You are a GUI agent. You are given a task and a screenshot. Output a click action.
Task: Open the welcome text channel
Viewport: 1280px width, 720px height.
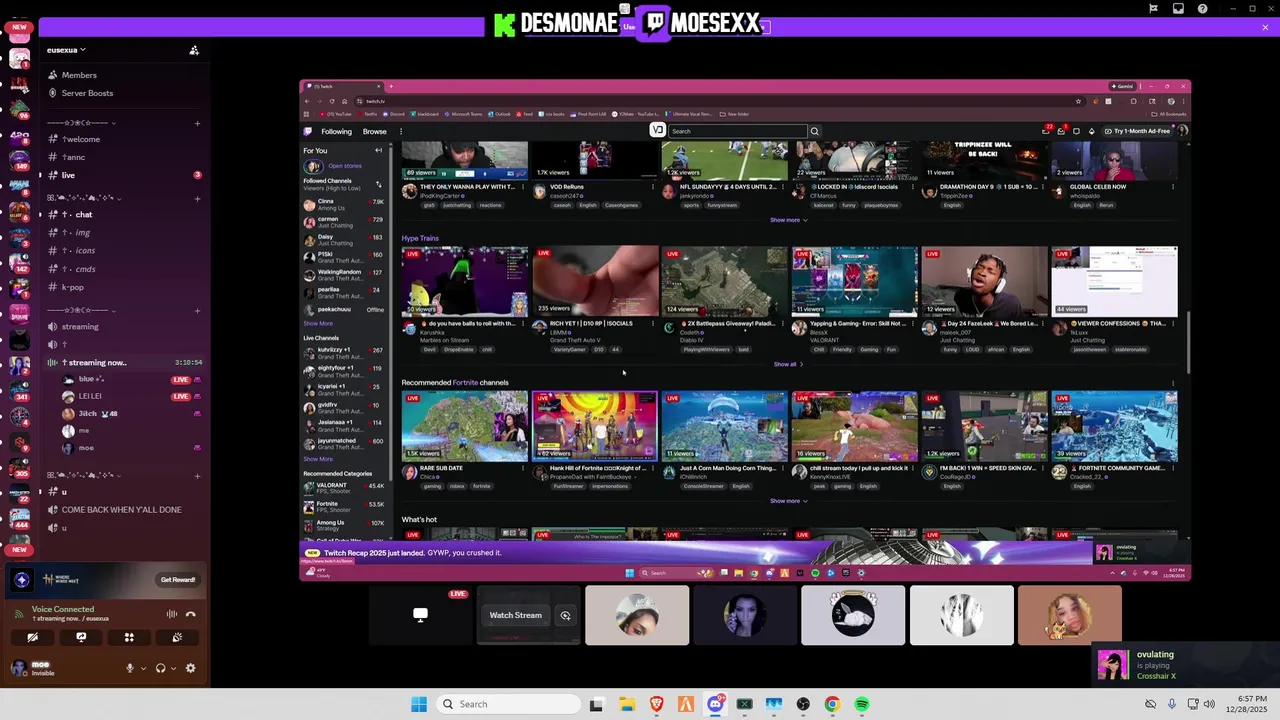coord(125,139)
